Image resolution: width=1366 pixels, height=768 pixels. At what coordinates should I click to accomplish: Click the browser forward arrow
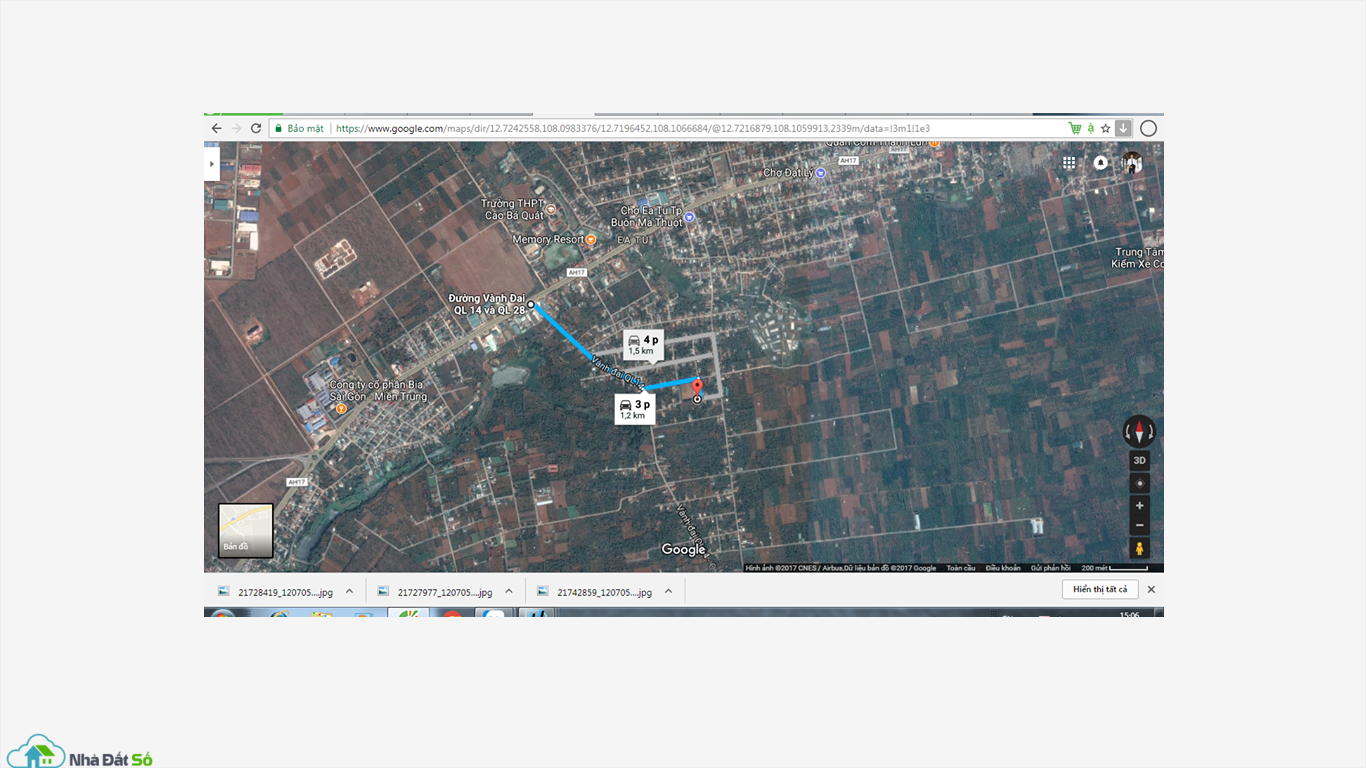pos(236,128)
